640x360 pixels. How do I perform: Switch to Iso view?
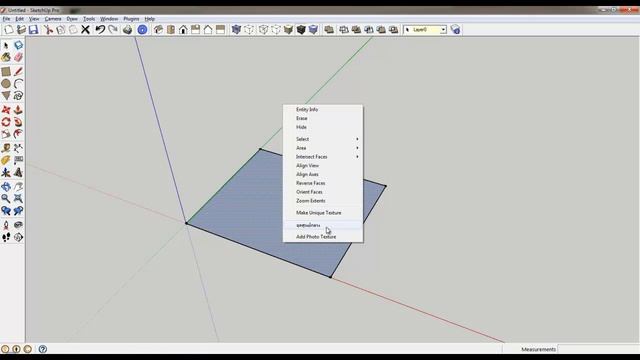click(158, 29)
